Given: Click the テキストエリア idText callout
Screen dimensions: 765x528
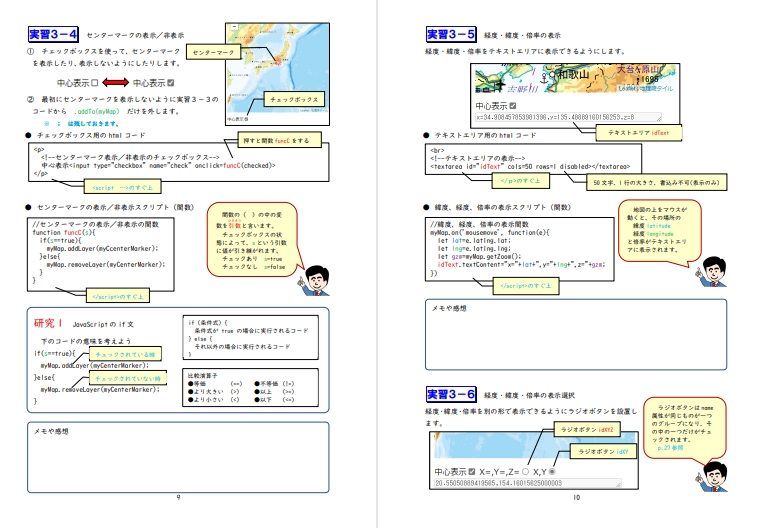Looking at the screenshot, I should coord(639,133).
